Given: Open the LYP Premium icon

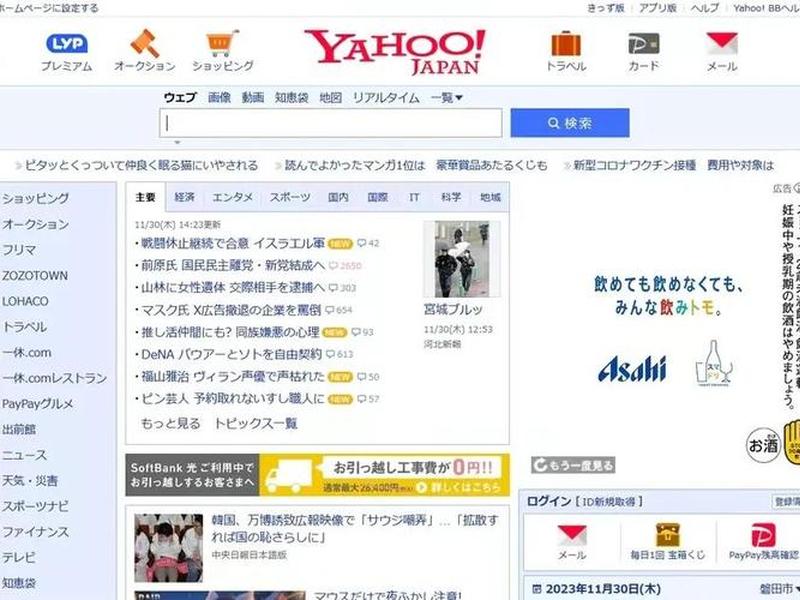Looking at the screenshot, I should 67,43.
